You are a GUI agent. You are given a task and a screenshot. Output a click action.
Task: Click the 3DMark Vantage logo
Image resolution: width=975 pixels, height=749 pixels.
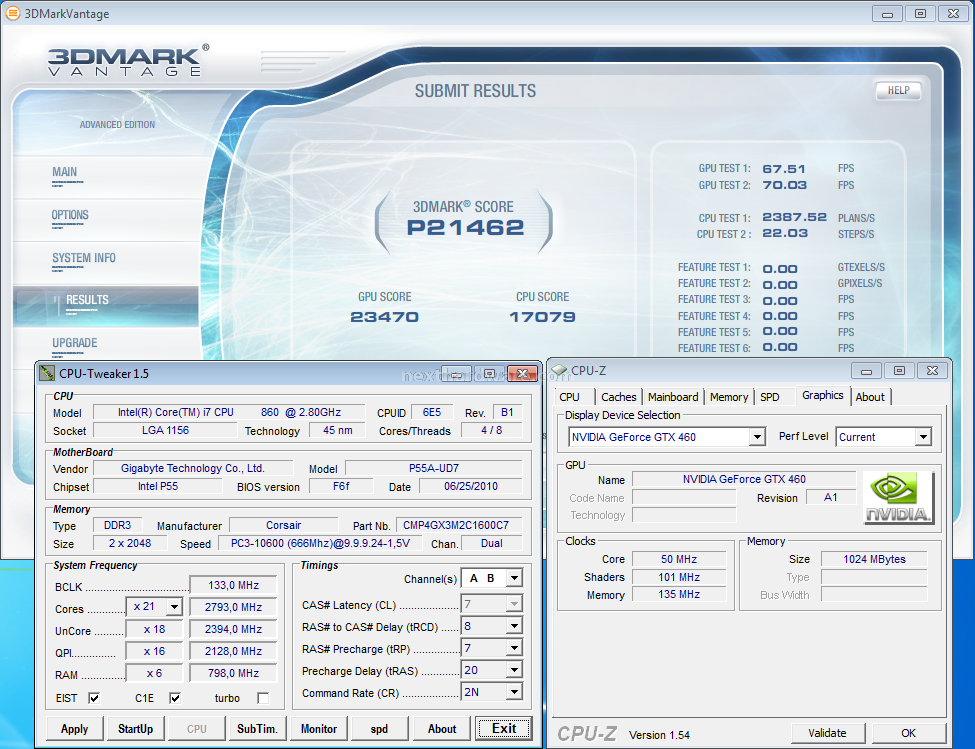pyautogui.click(x=127, y=62)
